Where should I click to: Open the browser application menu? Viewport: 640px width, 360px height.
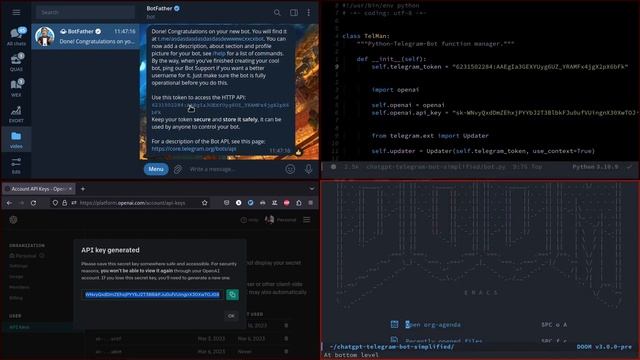click(x=311, y=203)
